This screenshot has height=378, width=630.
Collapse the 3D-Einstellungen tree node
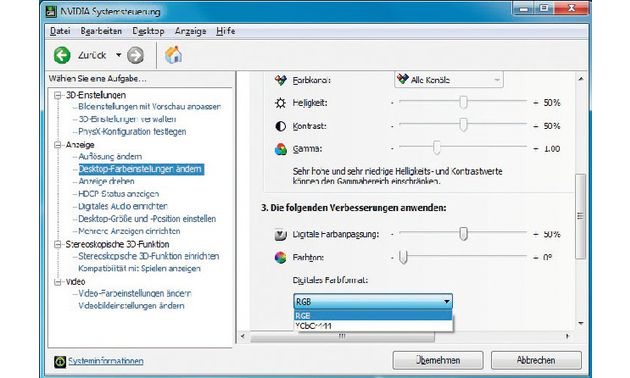pyautogui.click(x=58, y=95)
